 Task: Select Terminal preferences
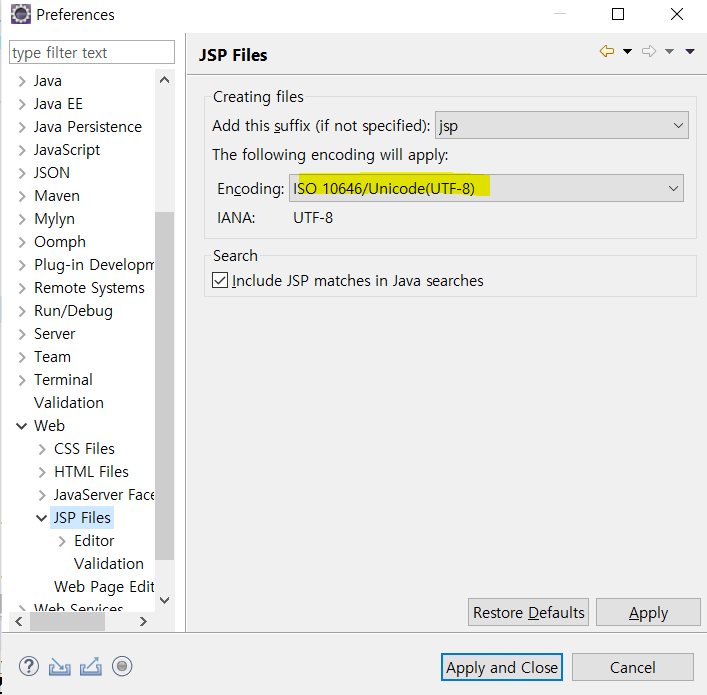(63, 380)
